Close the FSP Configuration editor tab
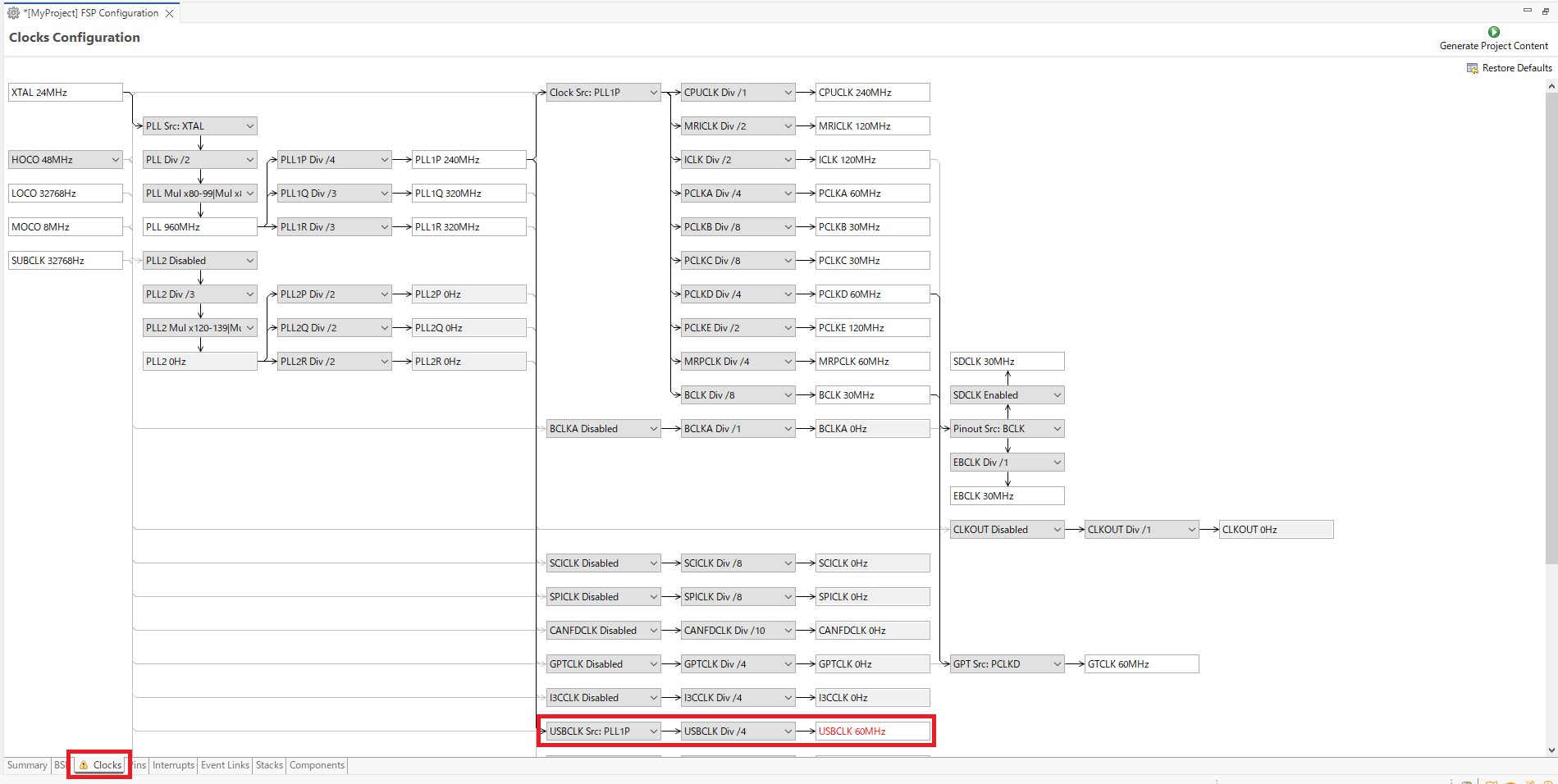The image size is (1558, 784). click(x=169, y=13)
